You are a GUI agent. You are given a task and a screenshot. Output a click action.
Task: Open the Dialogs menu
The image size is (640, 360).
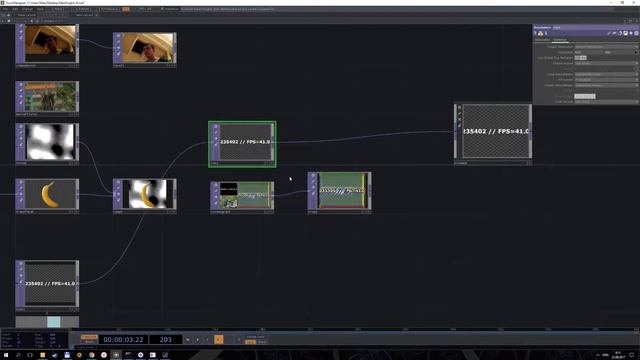tap(27, 9)
